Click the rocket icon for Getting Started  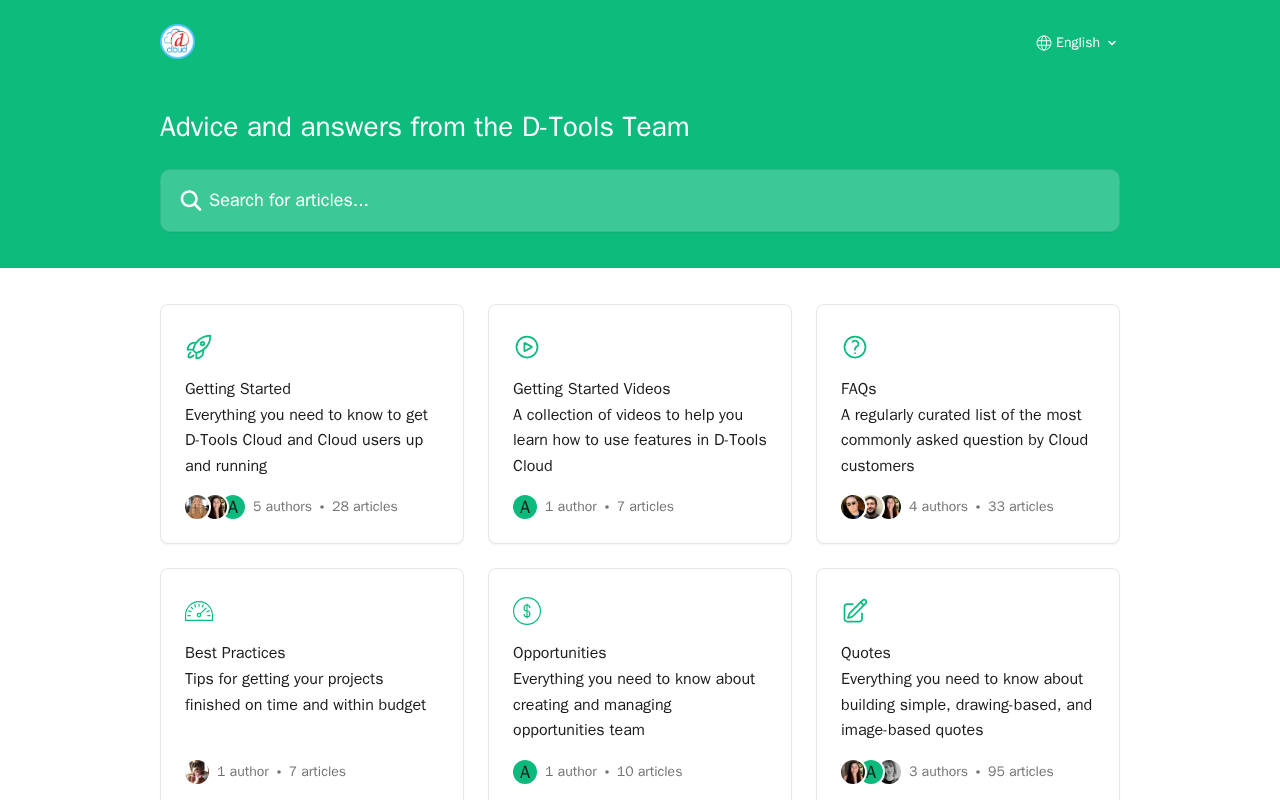(198, 347)
